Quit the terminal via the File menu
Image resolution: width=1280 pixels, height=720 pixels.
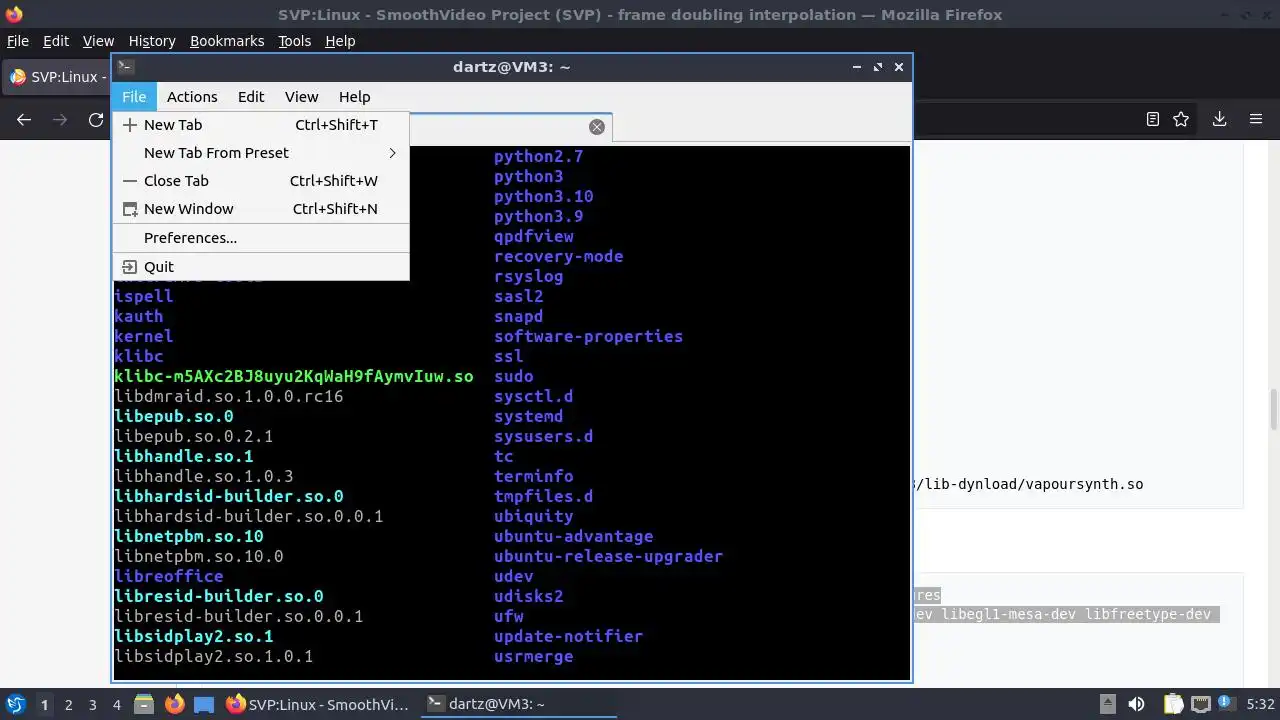(x=260, y=267)
